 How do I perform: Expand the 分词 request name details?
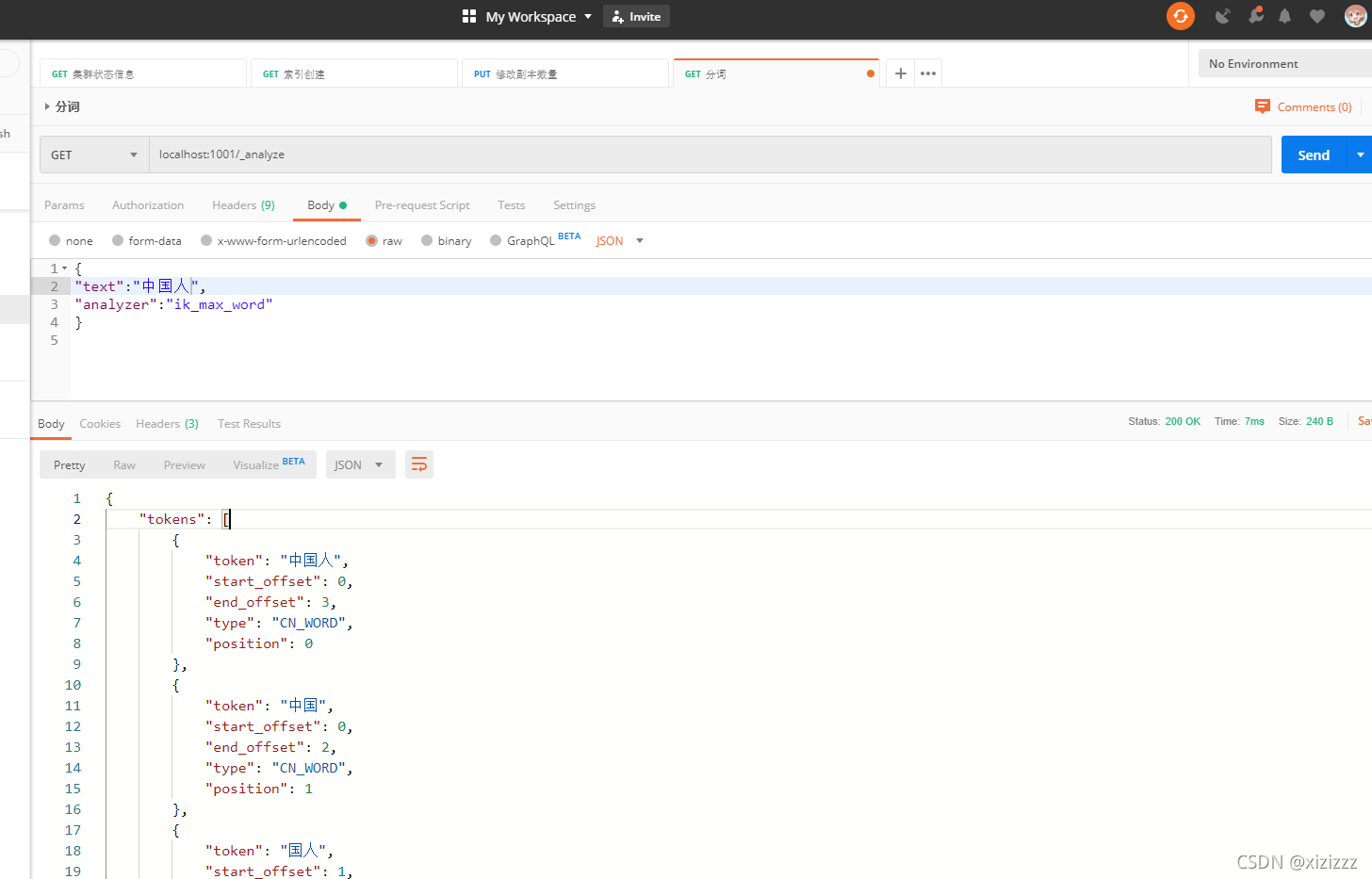coord(47,106)
